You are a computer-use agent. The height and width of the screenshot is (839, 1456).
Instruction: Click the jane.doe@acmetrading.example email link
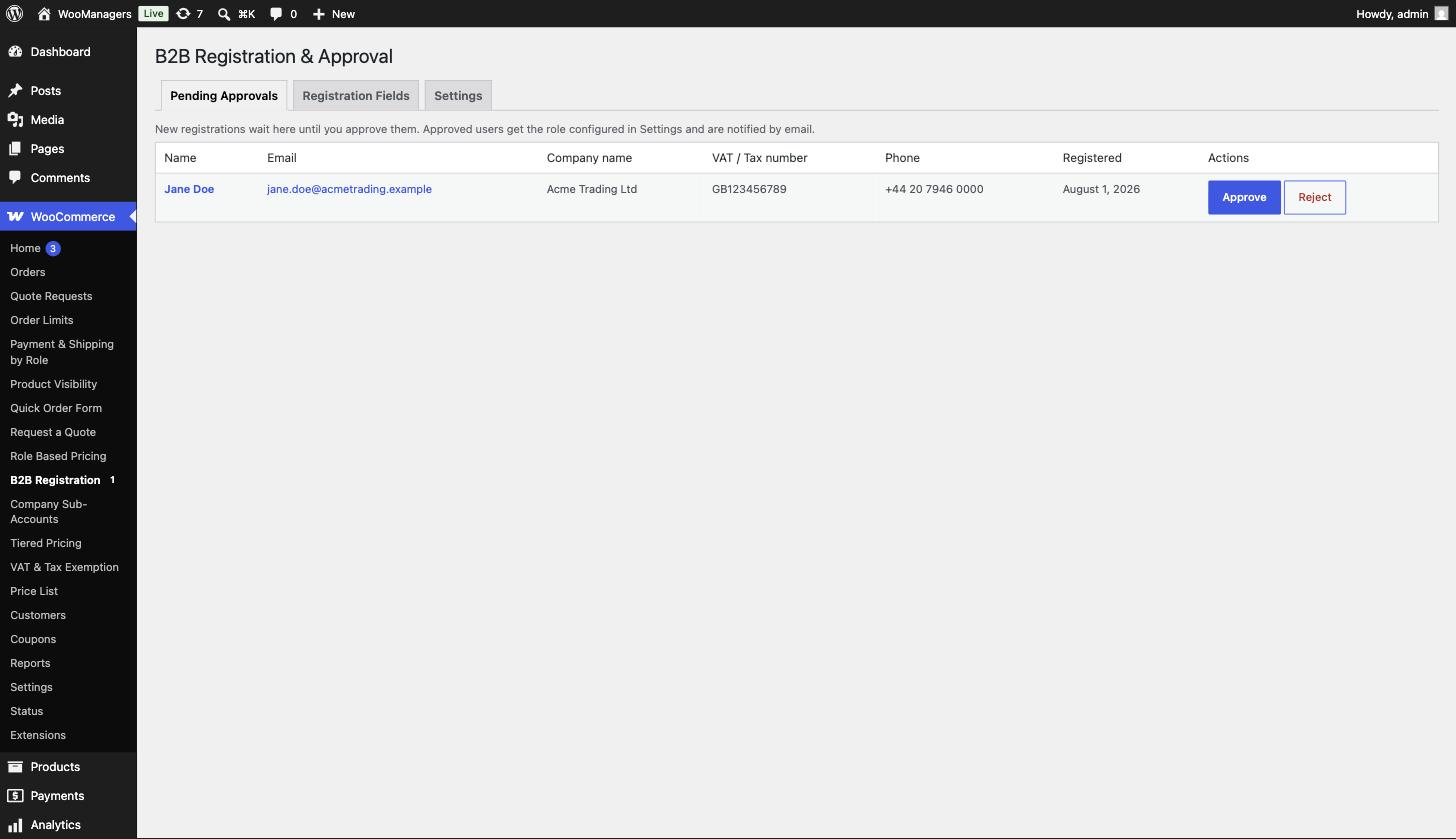[x=349, y=189]
